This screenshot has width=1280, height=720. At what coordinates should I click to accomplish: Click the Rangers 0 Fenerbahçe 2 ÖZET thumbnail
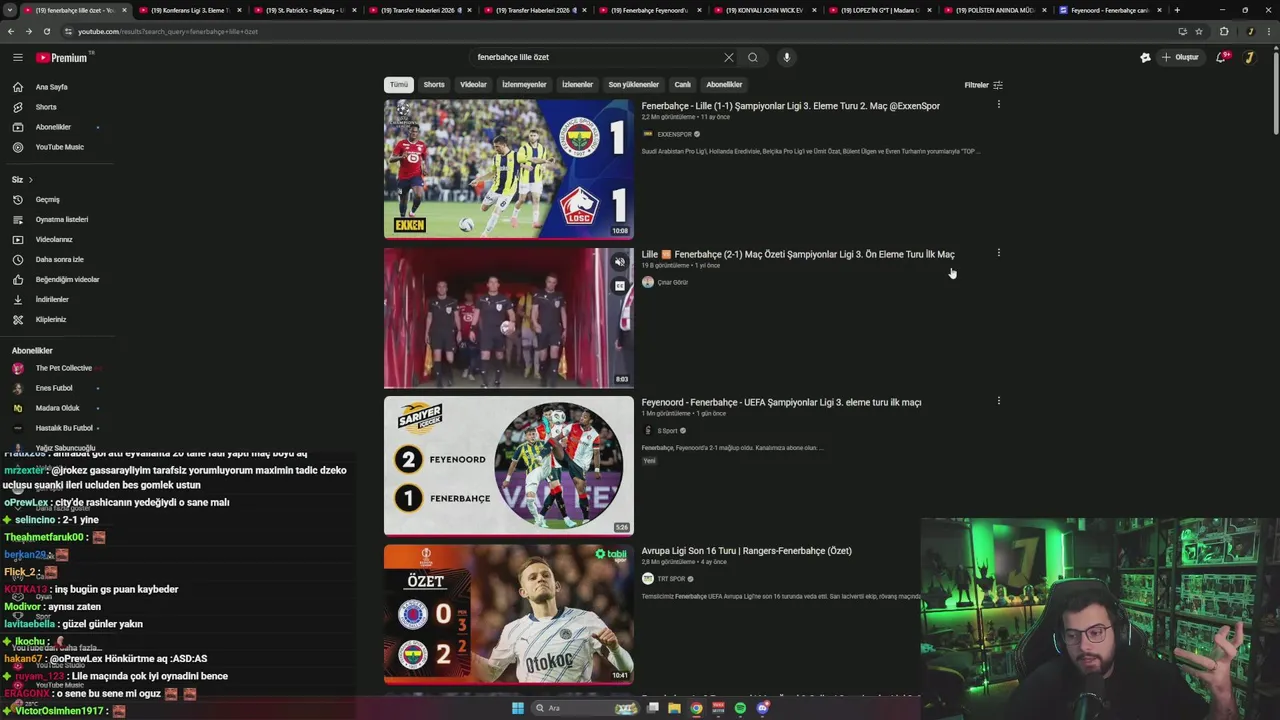(509, 614)
